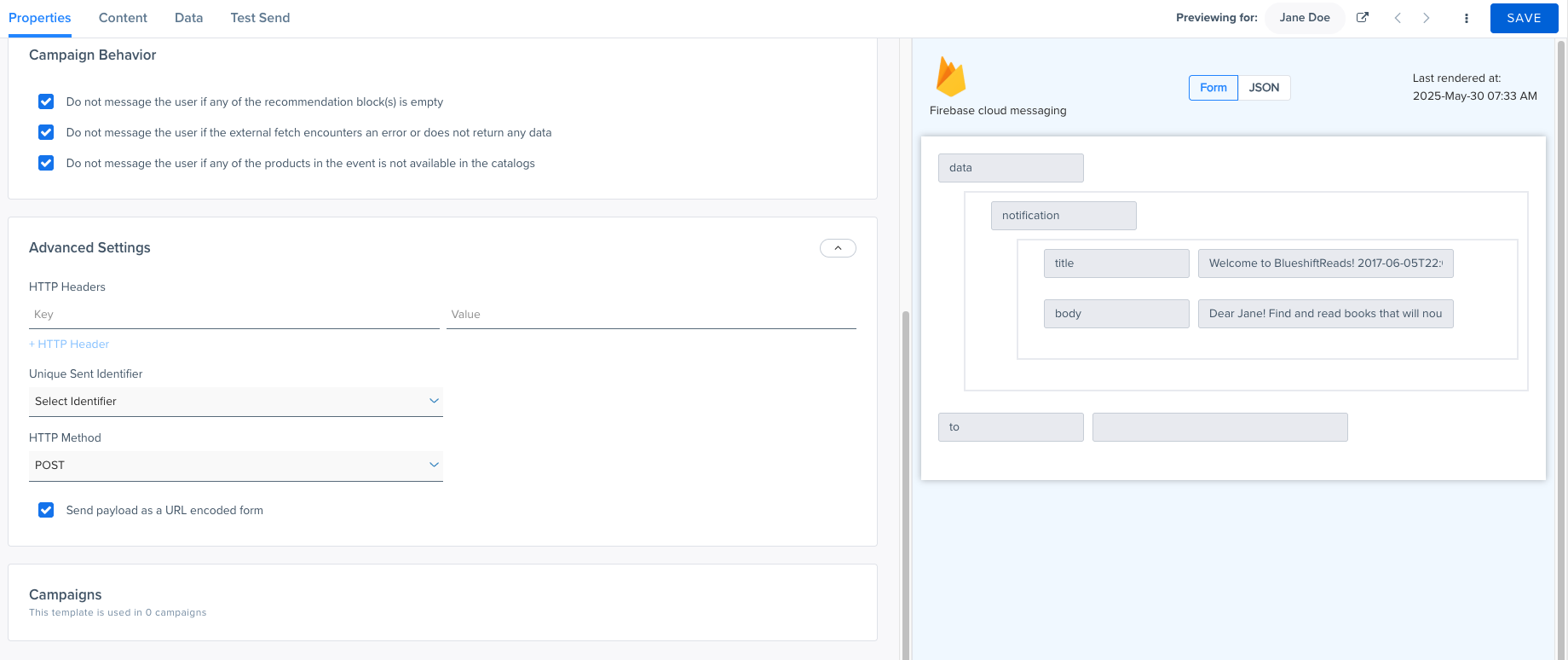Switch preview to JSON view
The image size is (1568, 660).
click(x=1264, y=88)
